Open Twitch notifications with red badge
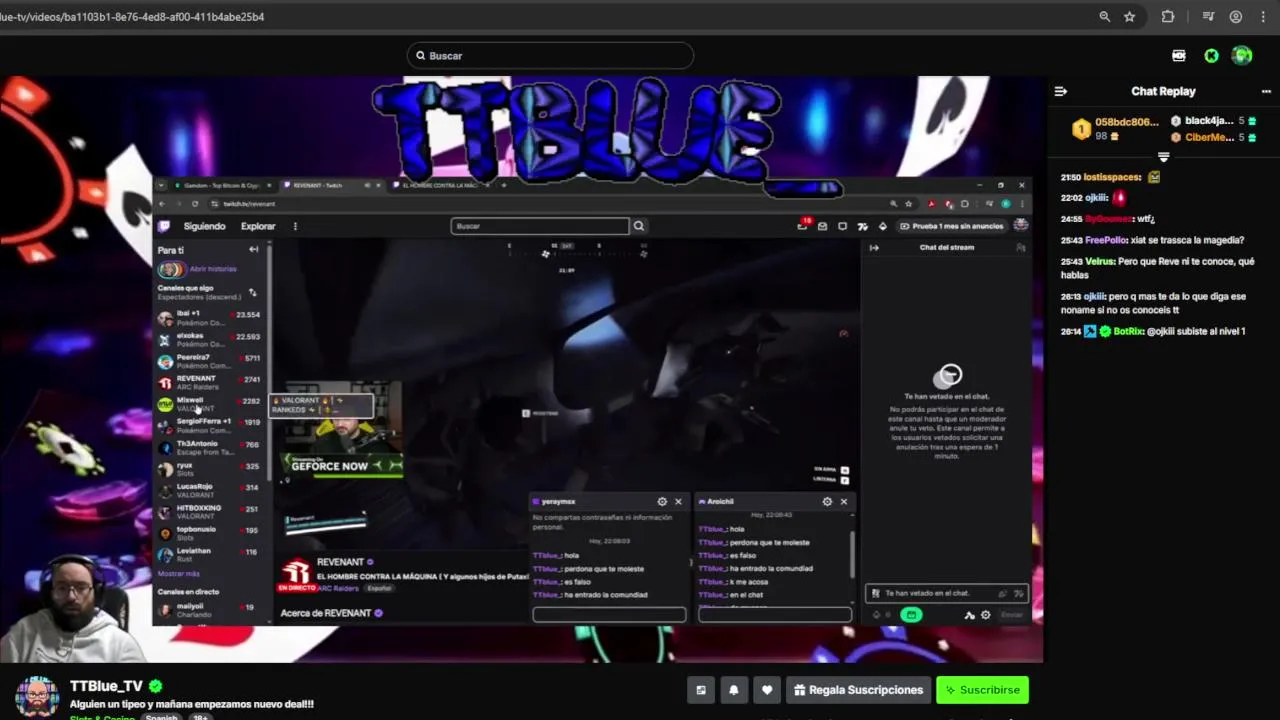The width and height of the screenshot is (1280, 720). 803,225
